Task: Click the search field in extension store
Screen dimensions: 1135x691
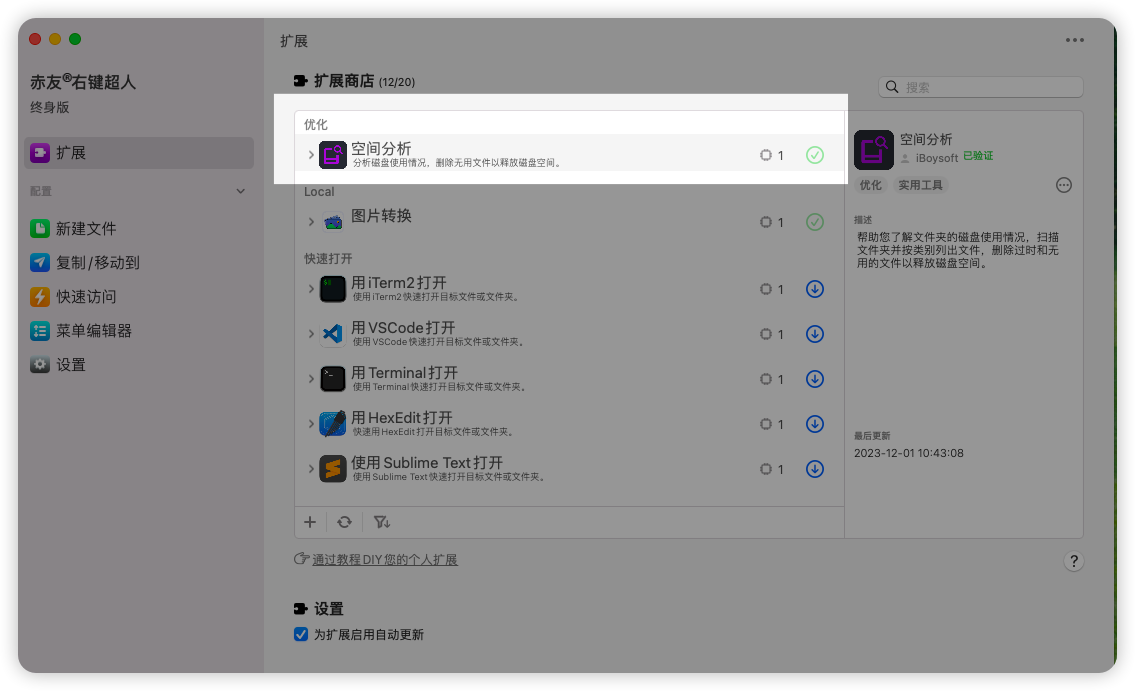Action: (980, 86)
